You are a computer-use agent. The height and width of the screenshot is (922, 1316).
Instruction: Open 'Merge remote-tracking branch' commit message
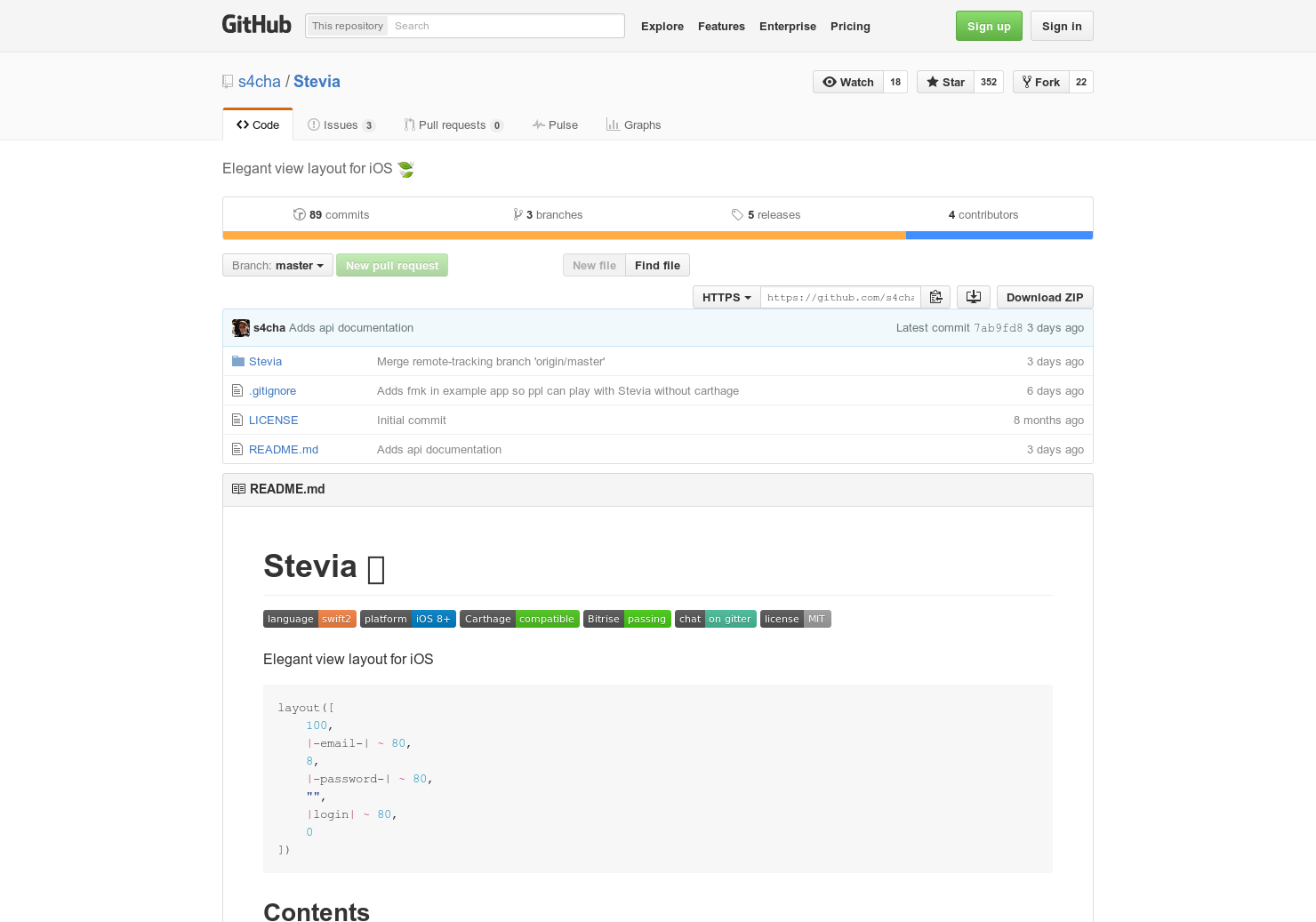tap(491, 361)
